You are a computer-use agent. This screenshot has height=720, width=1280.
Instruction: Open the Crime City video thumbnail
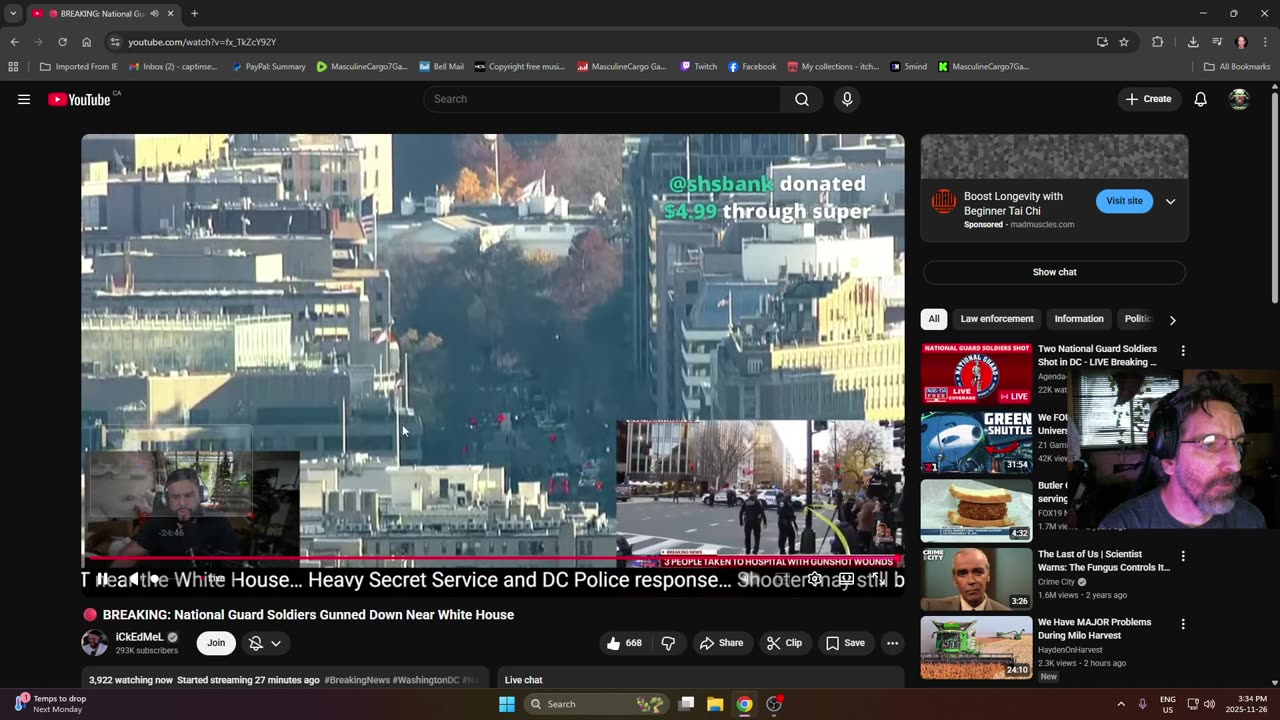(976, 579)
